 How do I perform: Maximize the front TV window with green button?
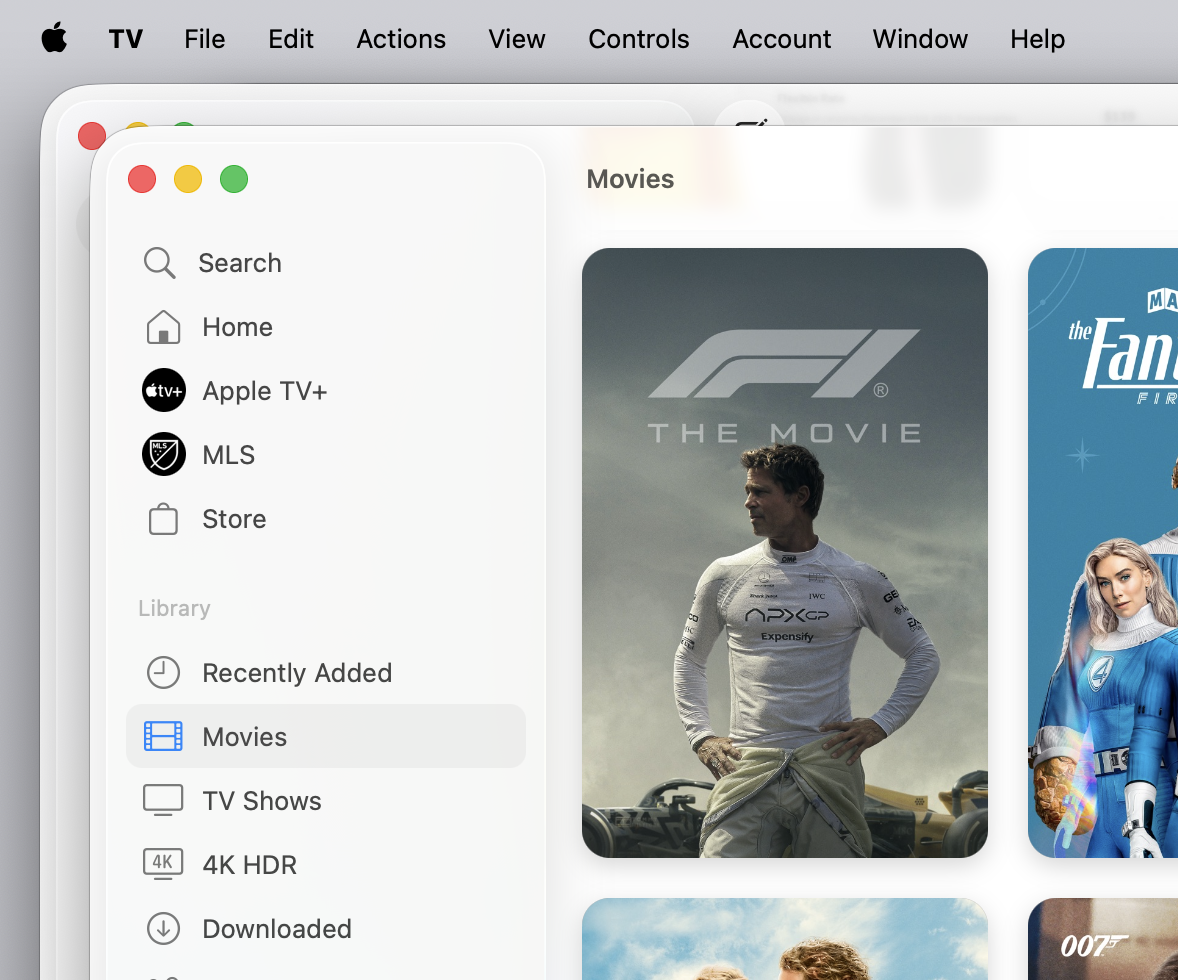(234, 179)
